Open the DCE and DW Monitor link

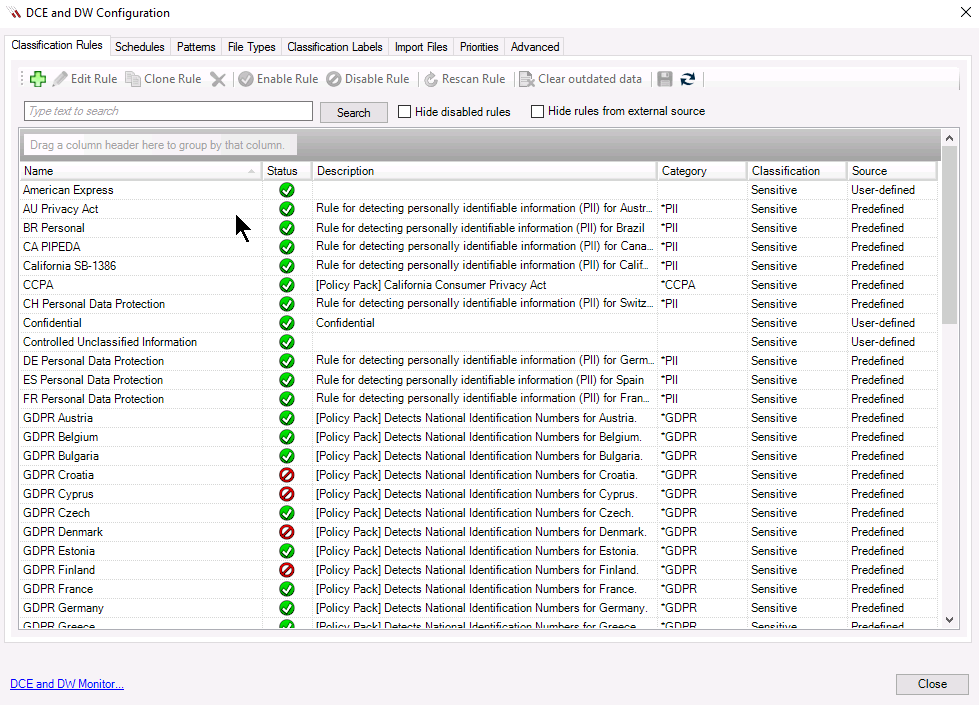pyautogui.click(x=67, y=684)
